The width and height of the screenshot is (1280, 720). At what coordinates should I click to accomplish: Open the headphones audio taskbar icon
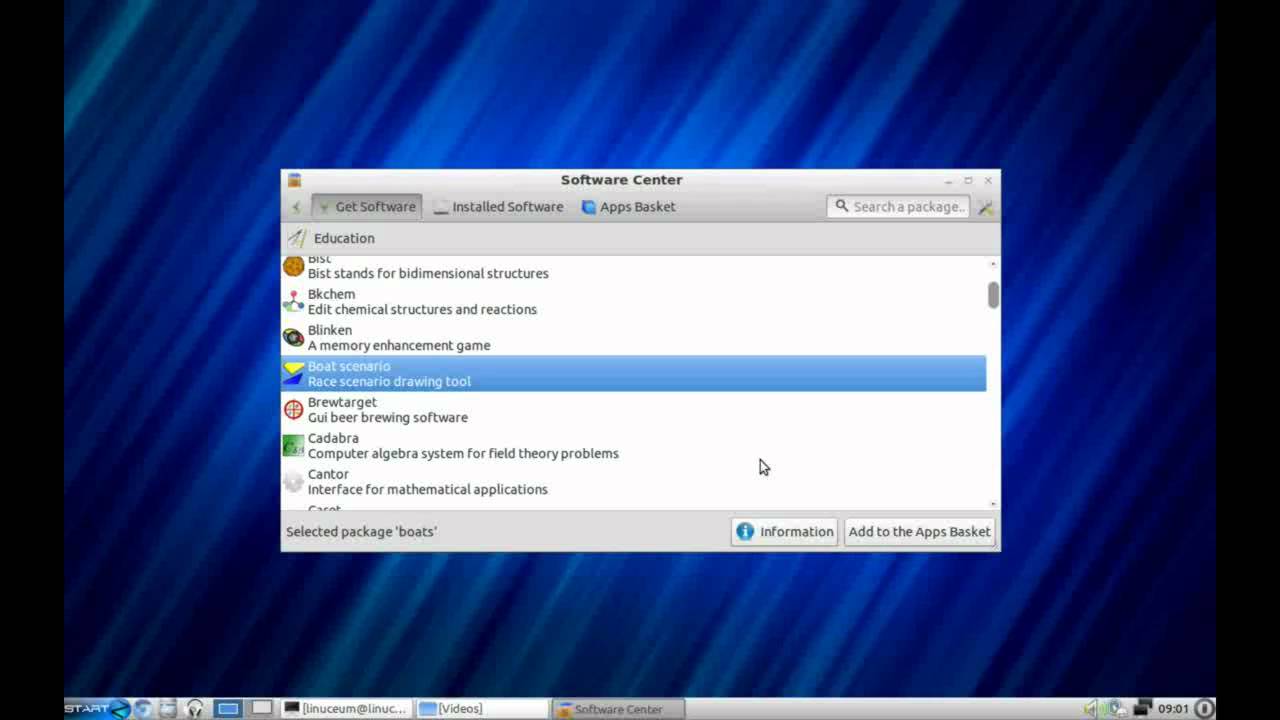(x=195, y=708)
